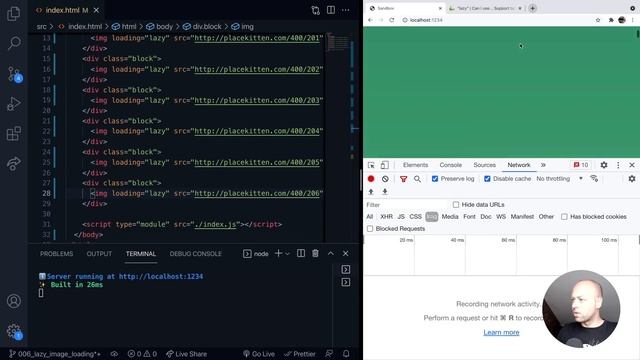Switch to the DEBUG CONSOLE panel tab

196,254
